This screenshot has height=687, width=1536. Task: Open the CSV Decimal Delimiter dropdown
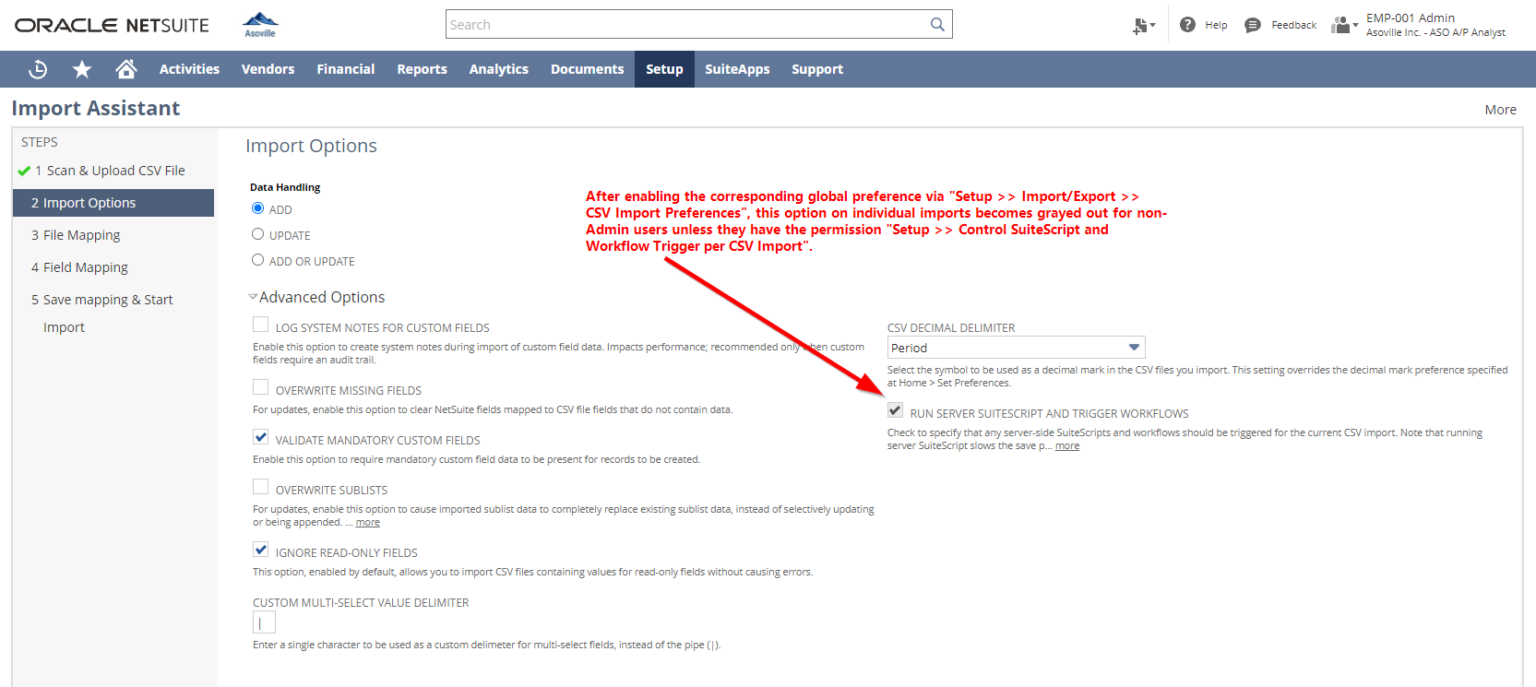(1133, 347)
